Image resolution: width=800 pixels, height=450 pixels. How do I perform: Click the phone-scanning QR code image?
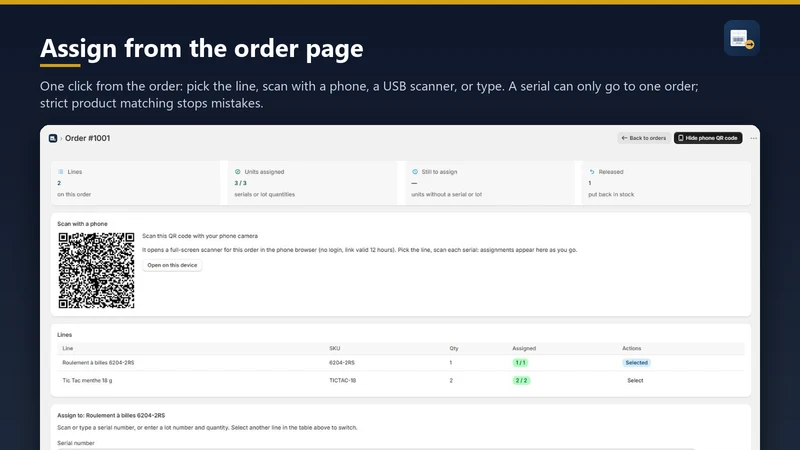pyautogui.click(x=96, y=270)
